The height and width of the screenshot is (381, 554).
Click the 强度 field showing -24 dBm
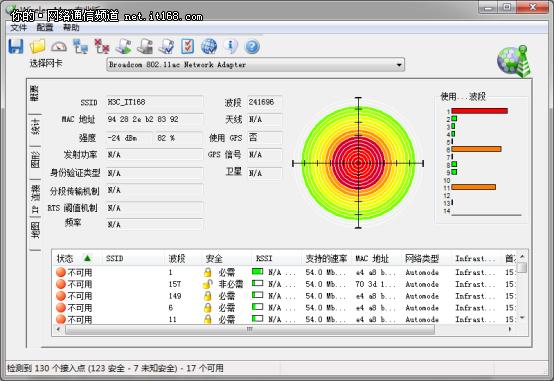[129, 138]
